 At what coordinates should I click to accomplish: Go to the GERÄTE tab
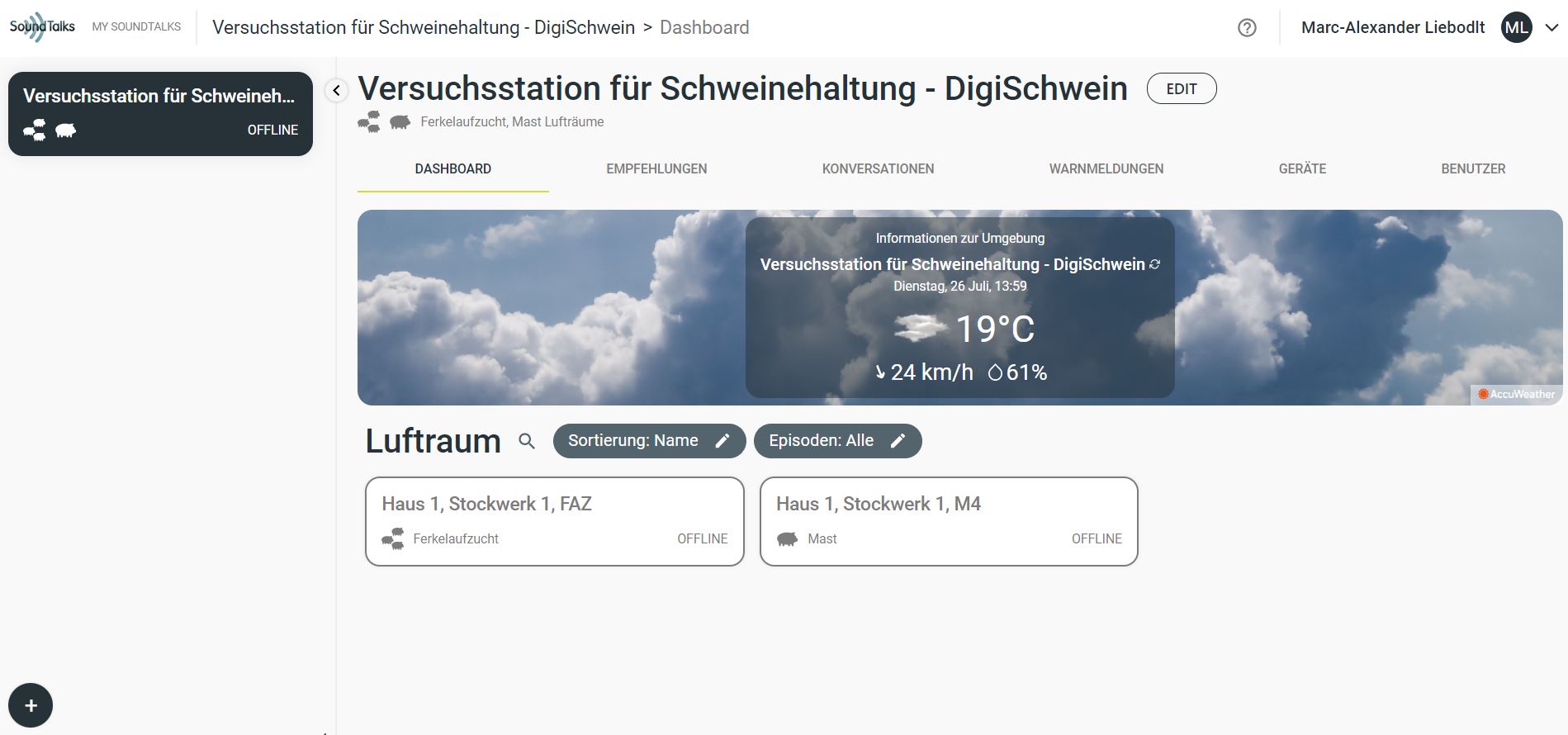(1302, 169)
